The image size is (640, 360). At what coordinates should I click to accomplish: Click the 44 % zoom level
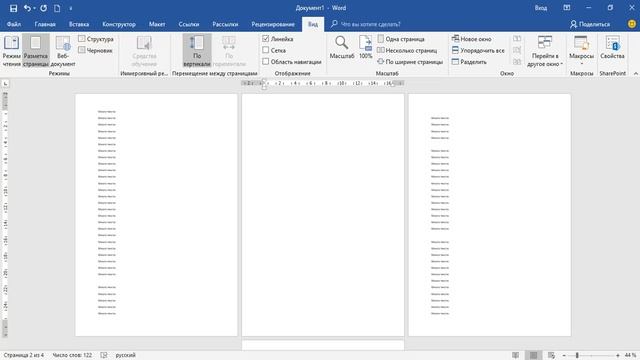pos(630,356)
